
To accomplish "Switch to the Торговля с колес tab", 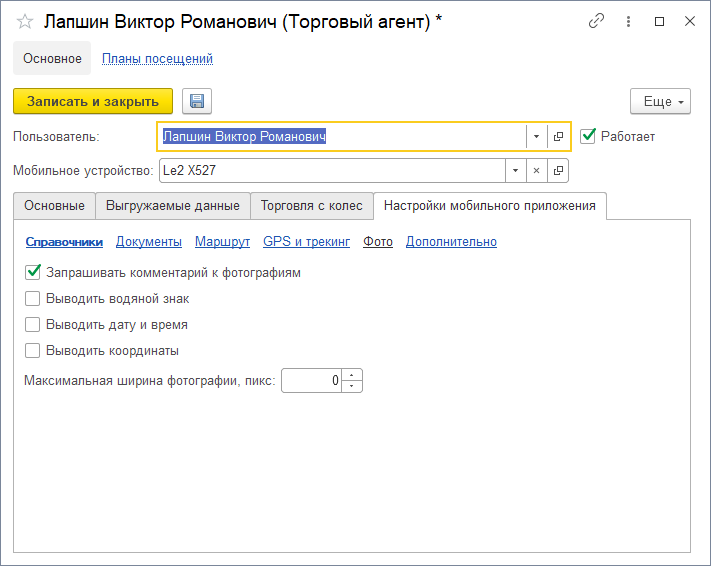I will pyautogui.click(x=311, y=206).
